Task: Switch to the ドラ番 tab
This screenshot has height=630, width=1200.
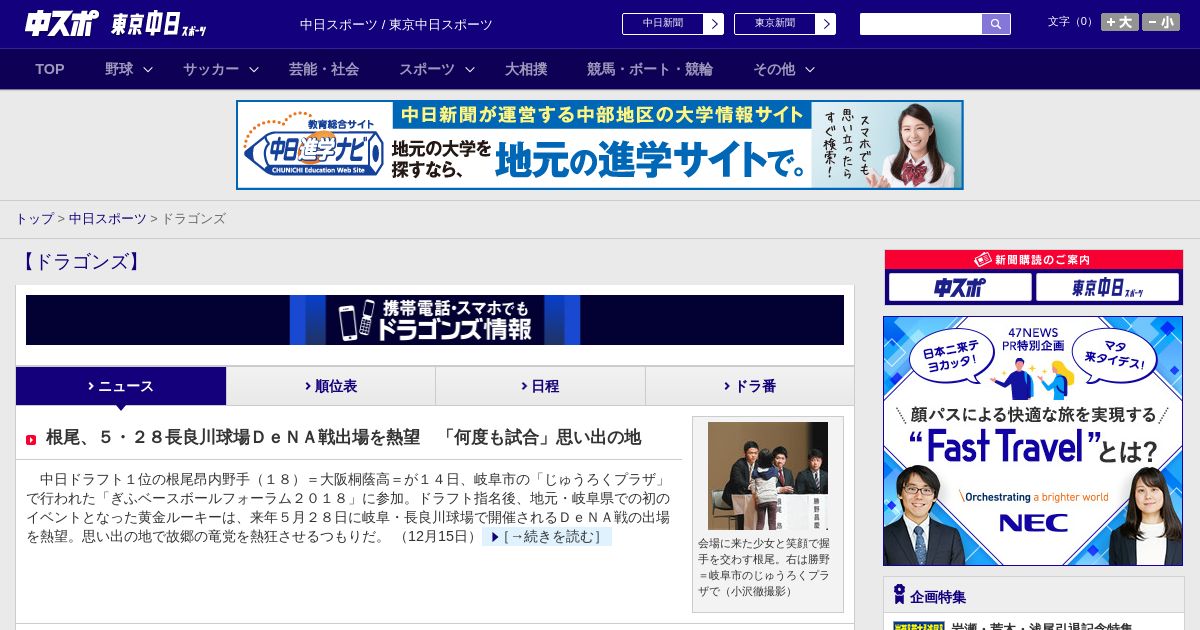Action: [x=750, y=386]
